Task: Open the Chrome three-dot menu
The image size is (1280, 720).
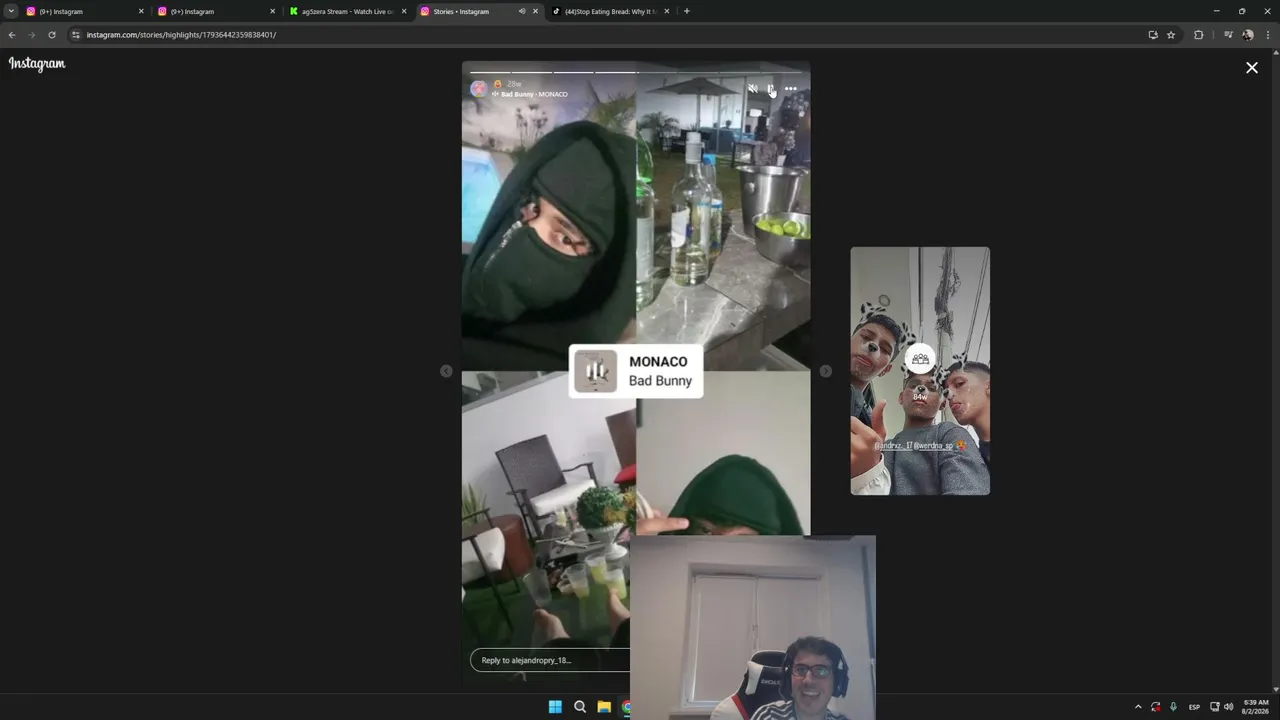Action: pyautogui.click(x=1268, y=35)
